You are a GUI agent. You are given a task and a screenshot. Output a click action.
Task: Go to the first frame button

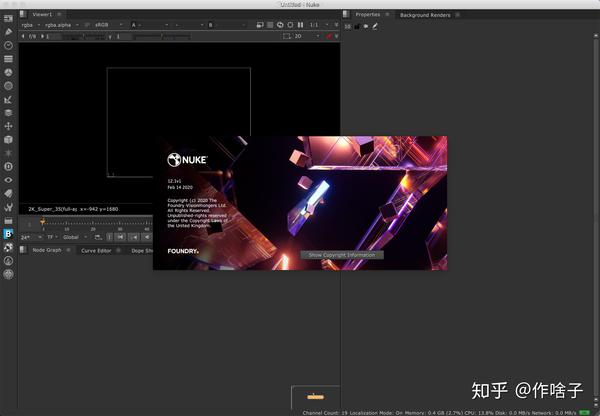(x=121, y=237)
